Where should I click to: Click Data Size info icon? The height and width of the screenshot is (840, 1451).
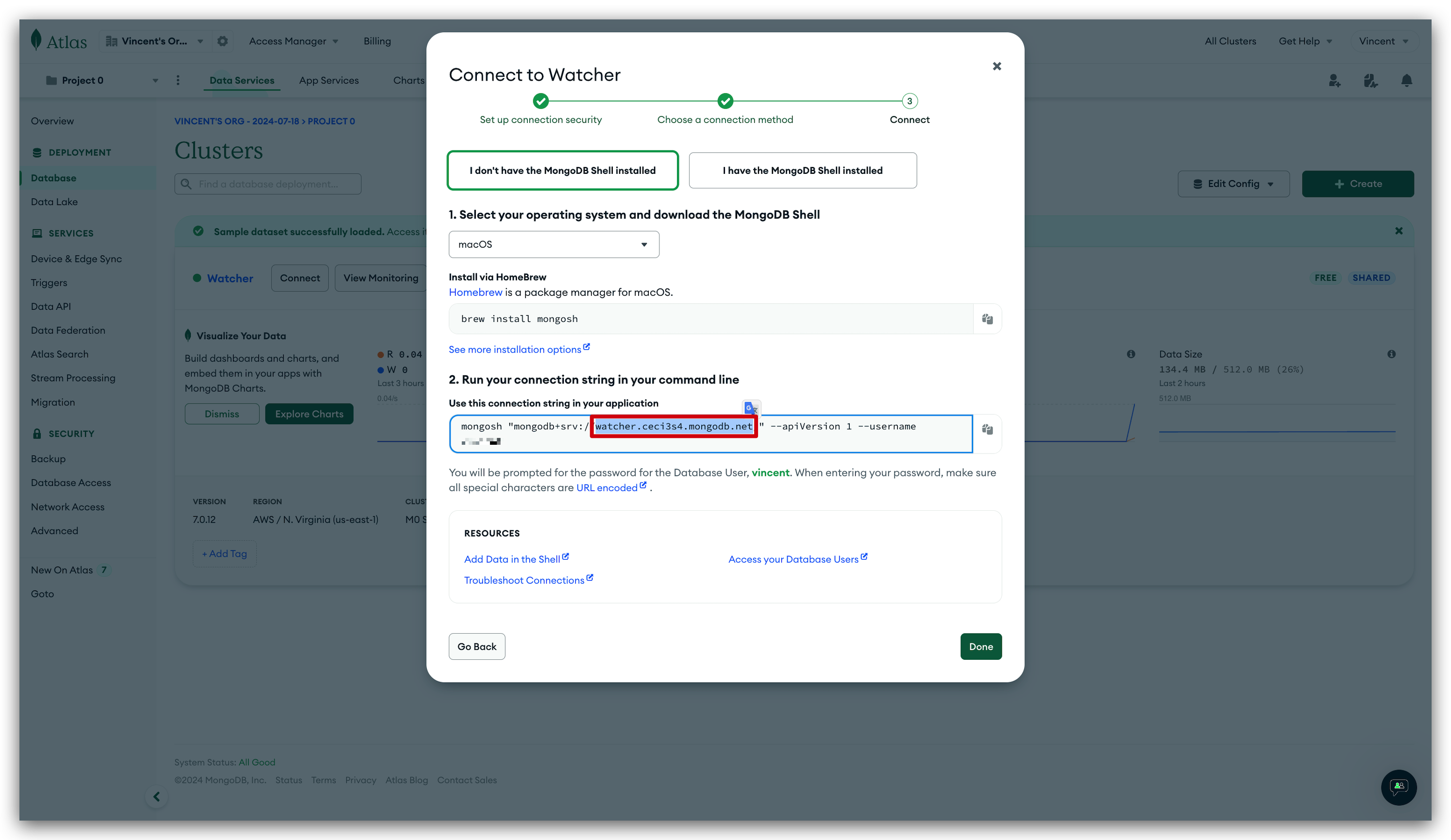pos(1391,354)
